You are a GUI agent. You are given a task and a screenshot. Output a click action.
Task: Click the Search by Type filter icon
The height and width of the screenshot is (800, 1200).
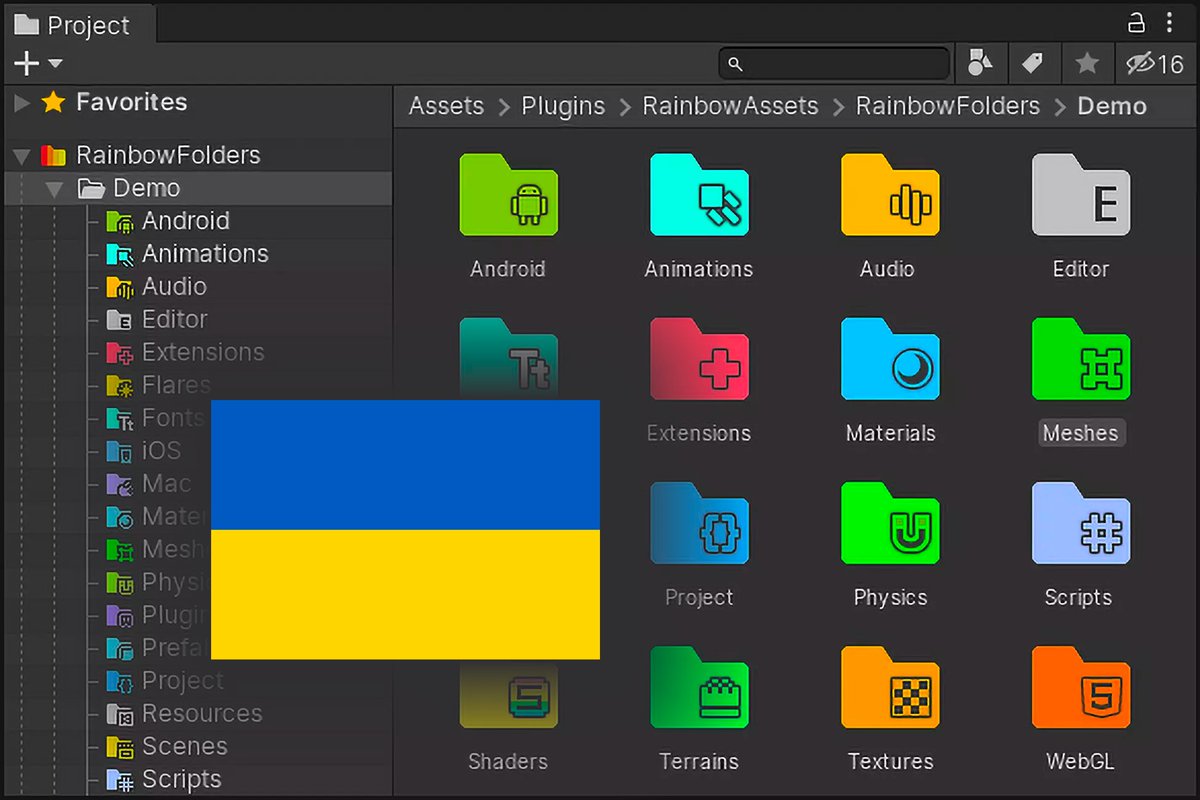(x=980, y=64)
